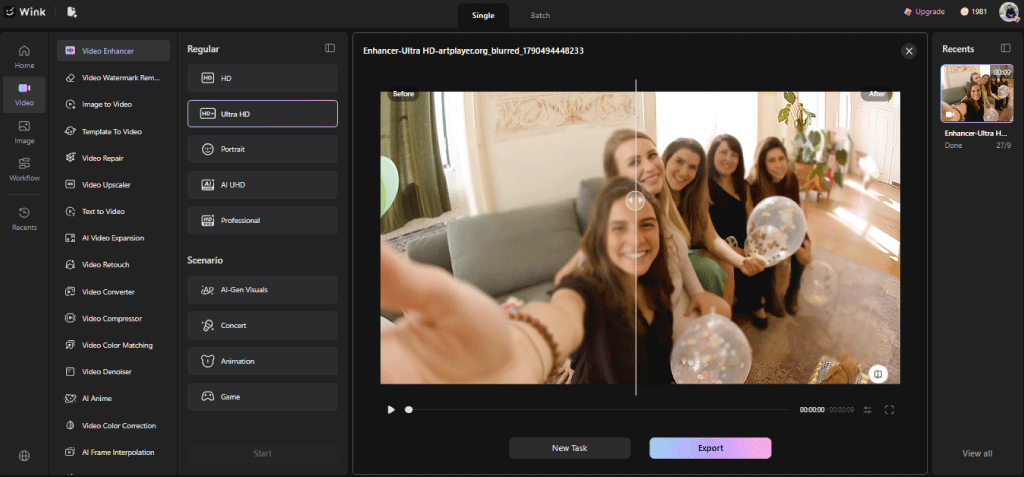The image size is (1024, 477).
Task: Close the video preview panel
Action: click(x=908, y=51)
